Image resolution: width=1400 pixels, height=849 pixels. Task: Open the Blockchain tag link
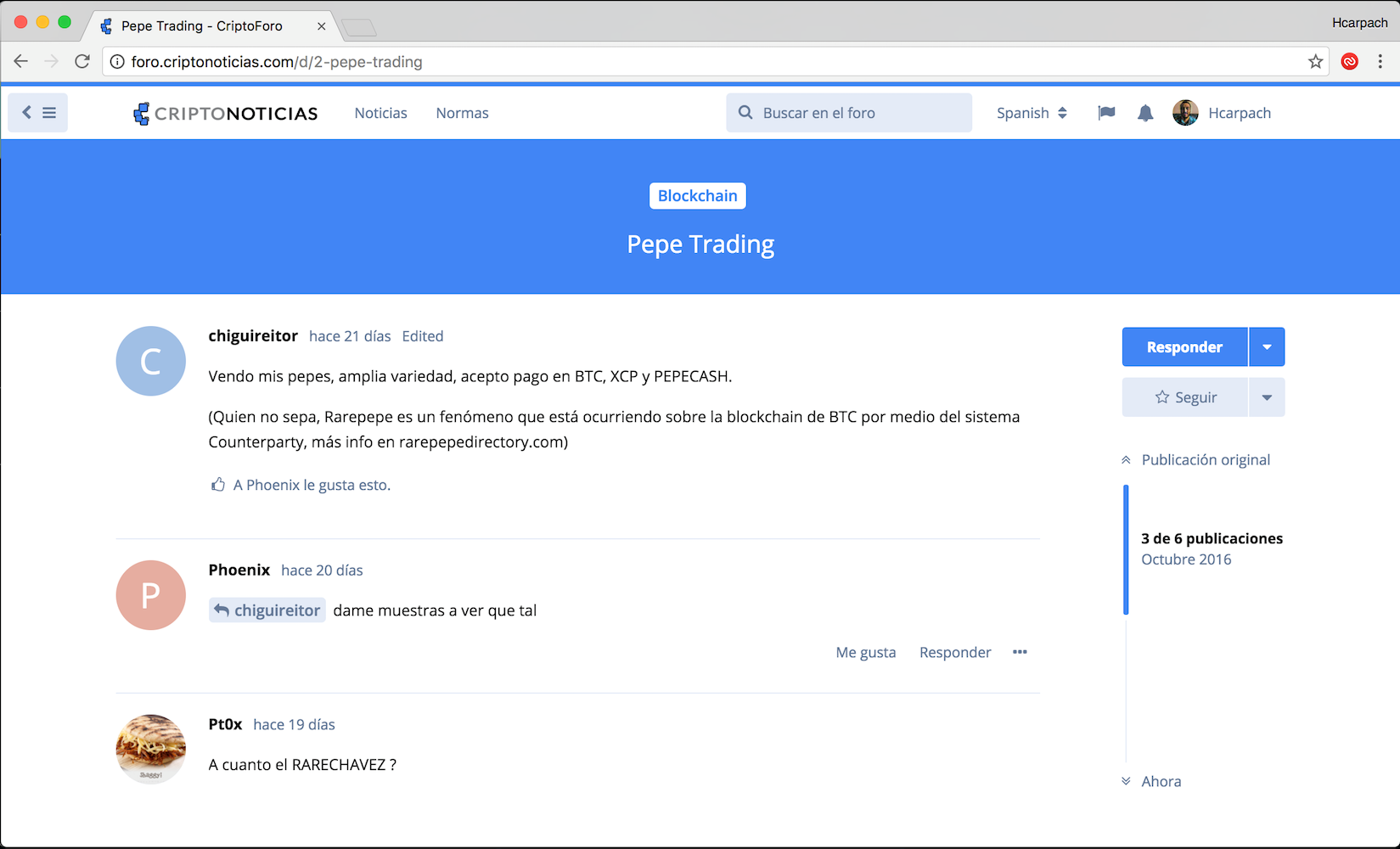click(697, 196)
